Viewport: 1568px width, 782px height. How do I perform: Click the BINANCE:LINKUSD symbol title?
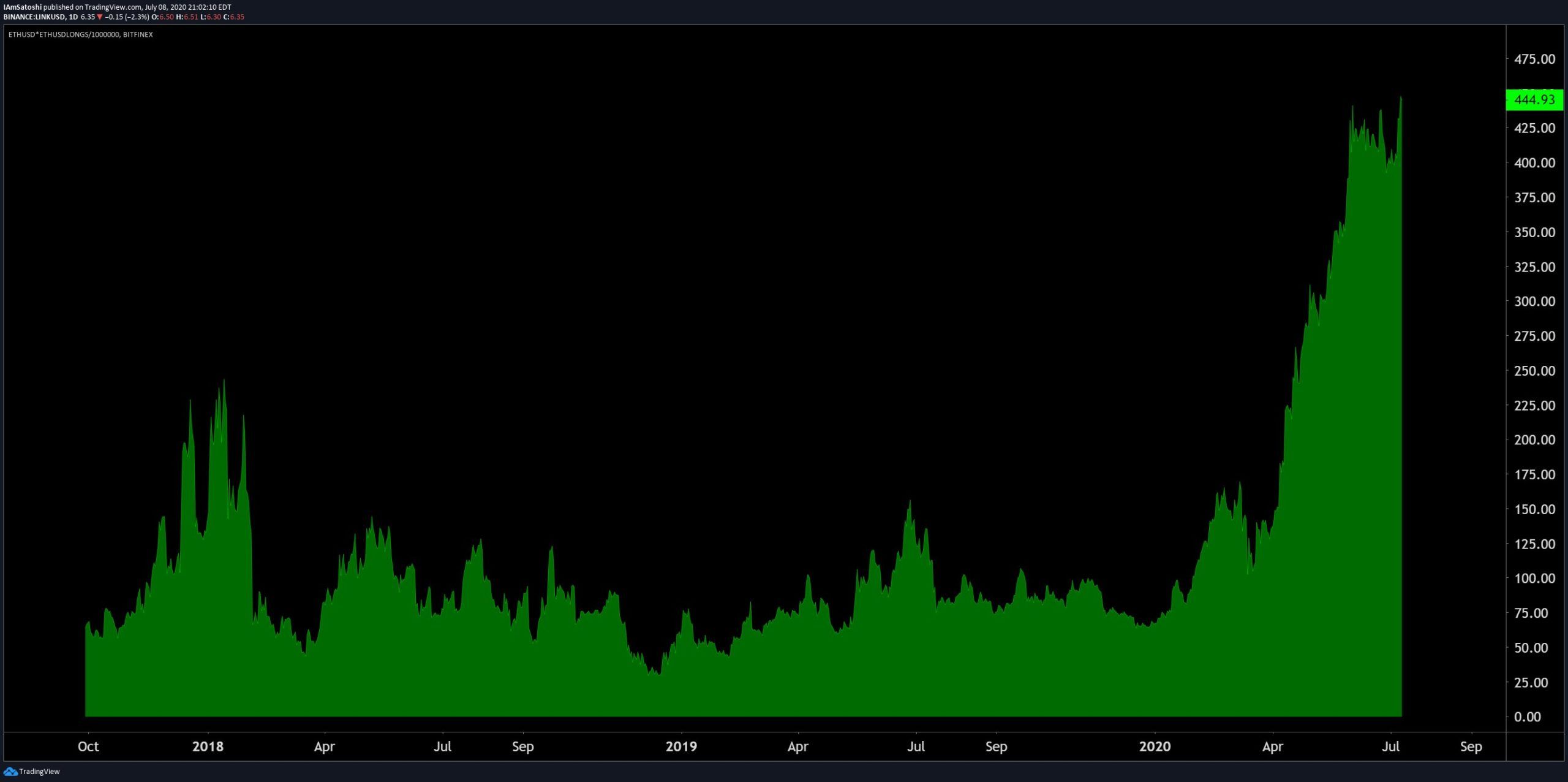click(34, 17)
